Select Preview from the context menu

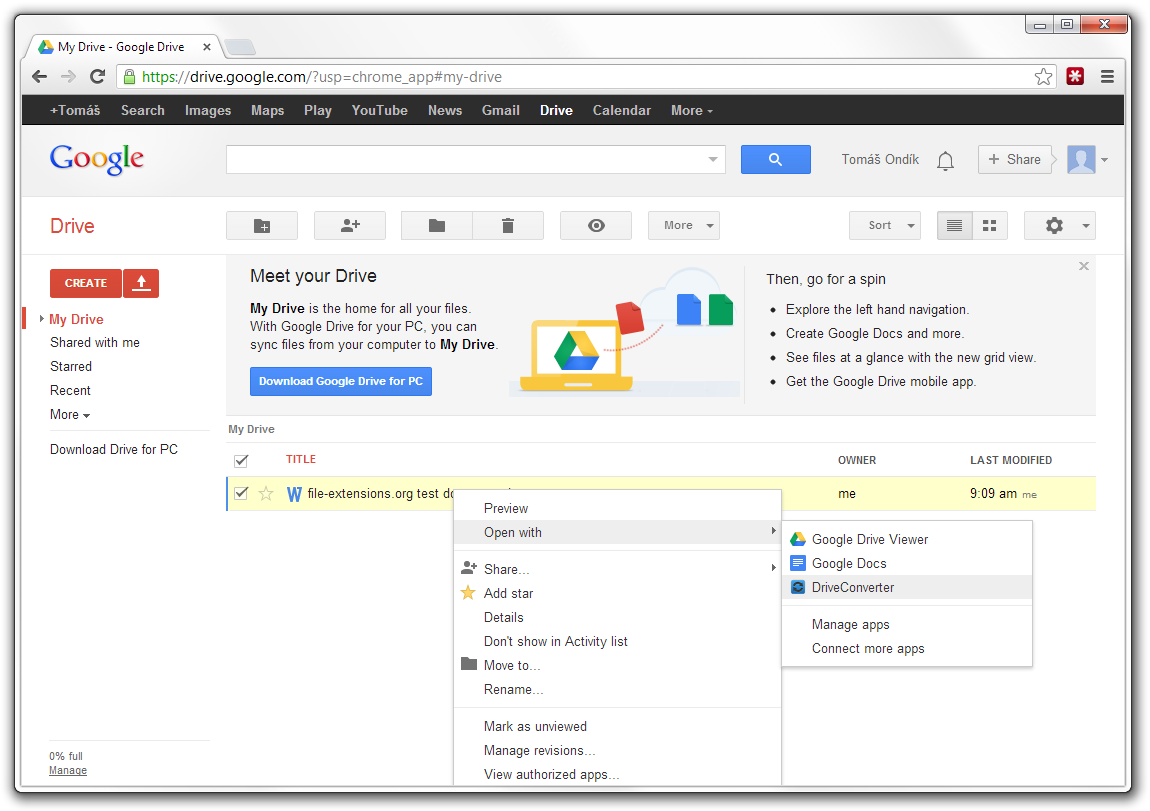click(618, 509)
